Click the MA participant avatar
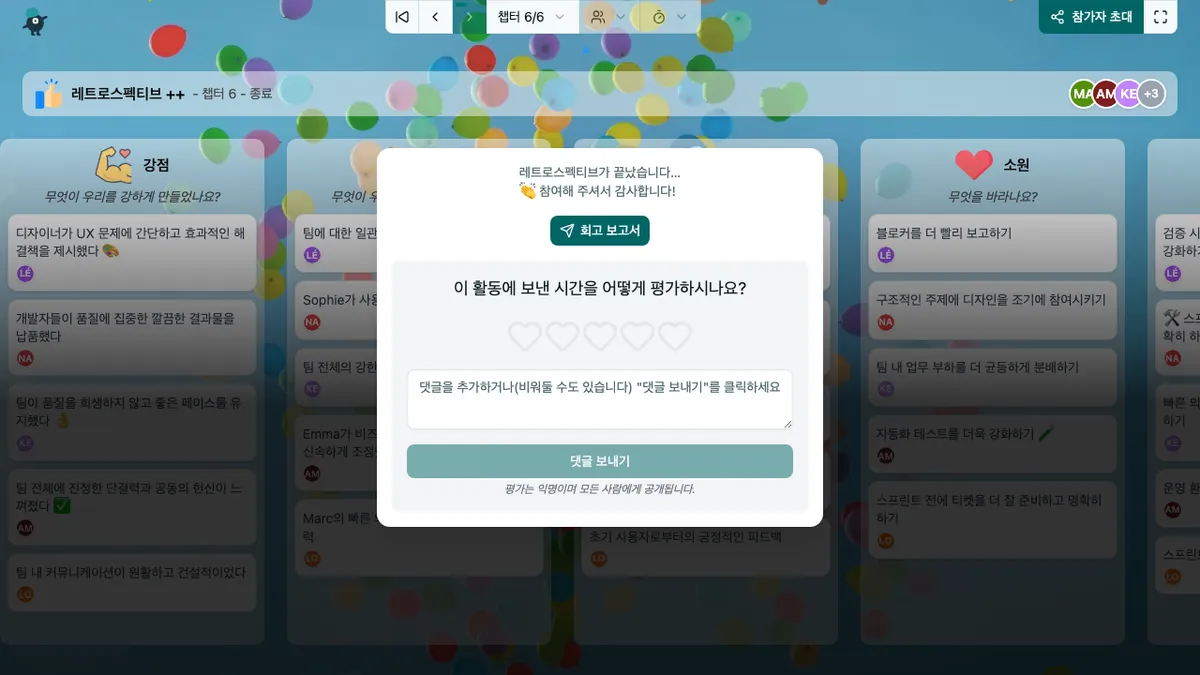Image resolution: width=1200 pixels, height=675 pixels. (1082, 94)
